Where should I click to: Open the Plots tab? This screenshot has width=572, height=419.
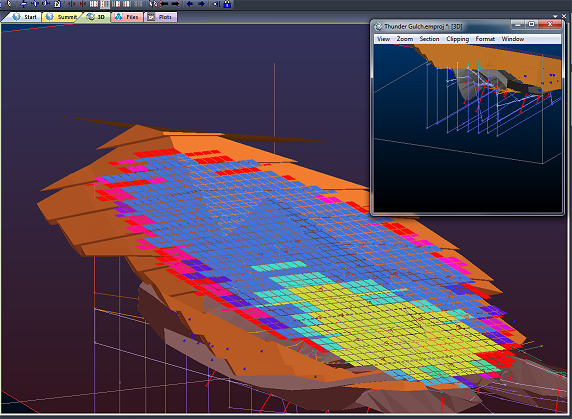coord(161,17)
